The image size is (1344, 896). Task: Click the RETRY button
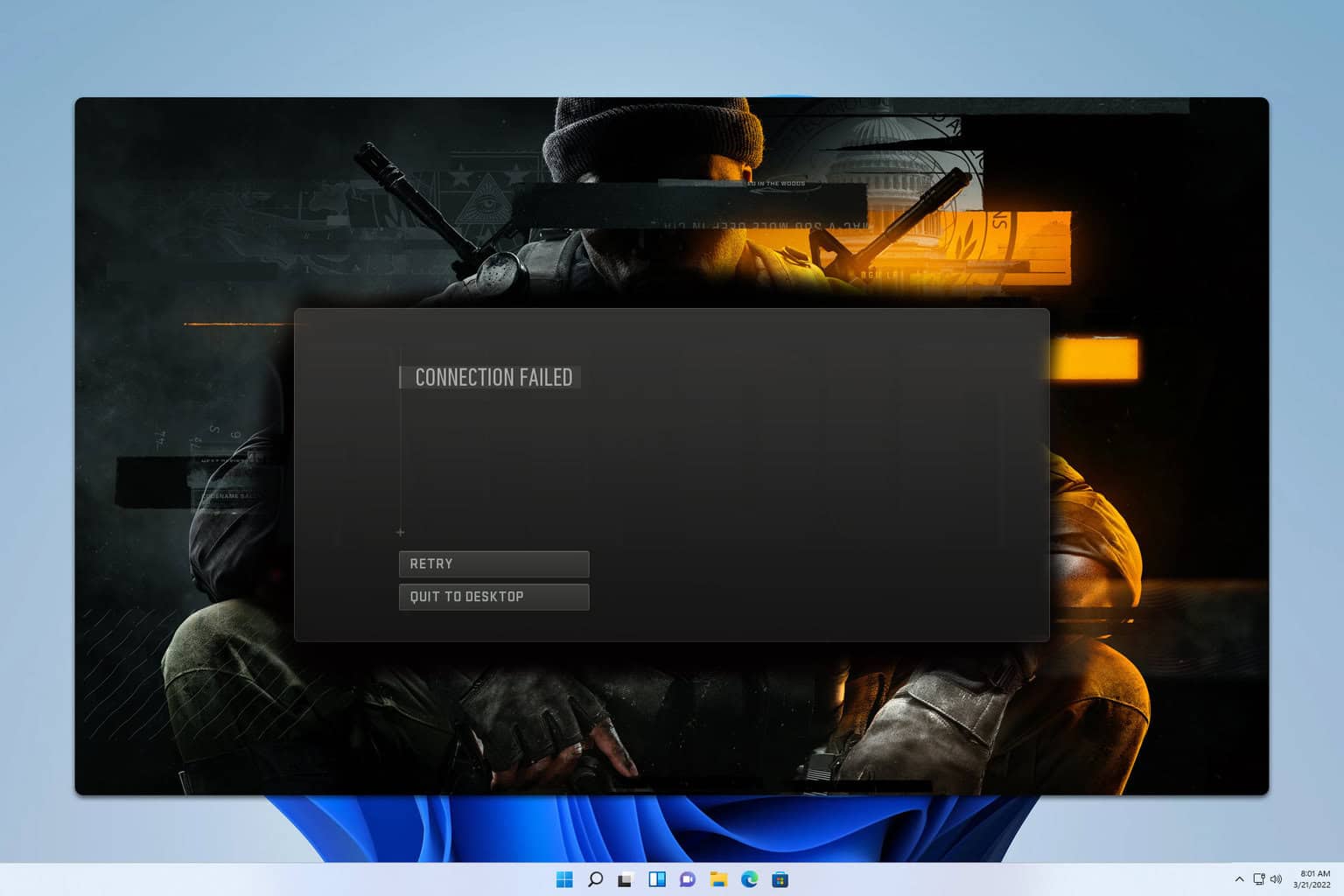click(493, 563)
